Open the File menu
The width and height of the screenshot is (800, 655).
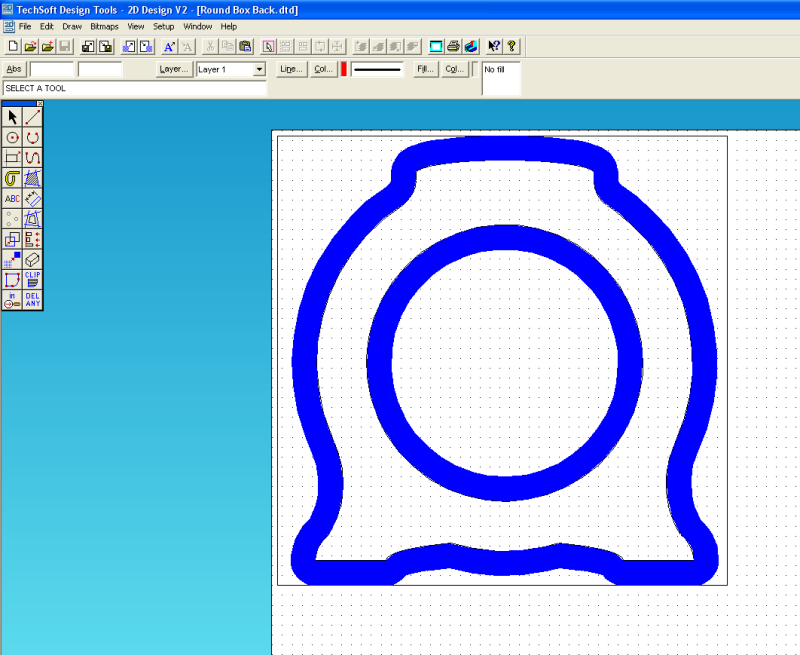(25, 27)
